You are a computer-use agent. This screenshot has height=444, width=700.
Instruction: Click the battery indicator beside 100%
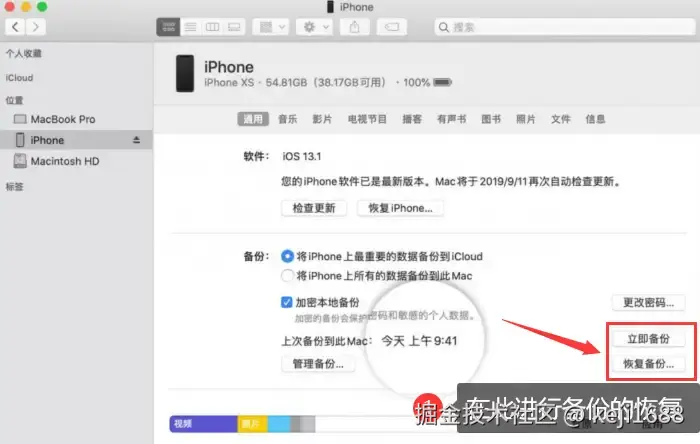442,82
